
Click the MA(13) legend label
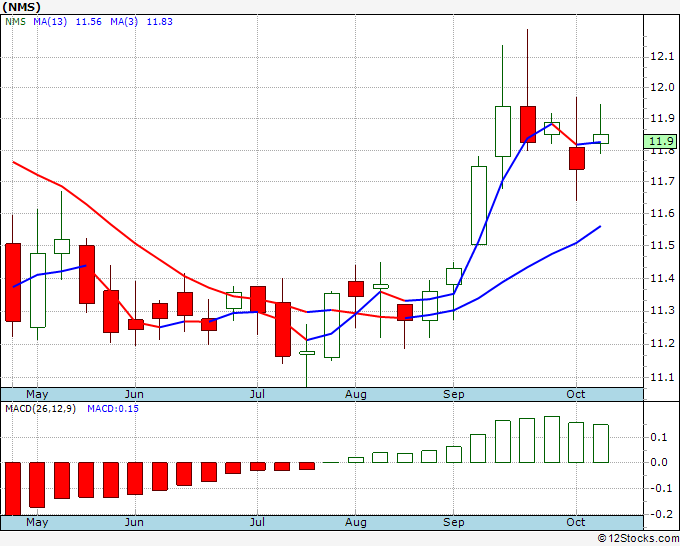click(50, 22)
